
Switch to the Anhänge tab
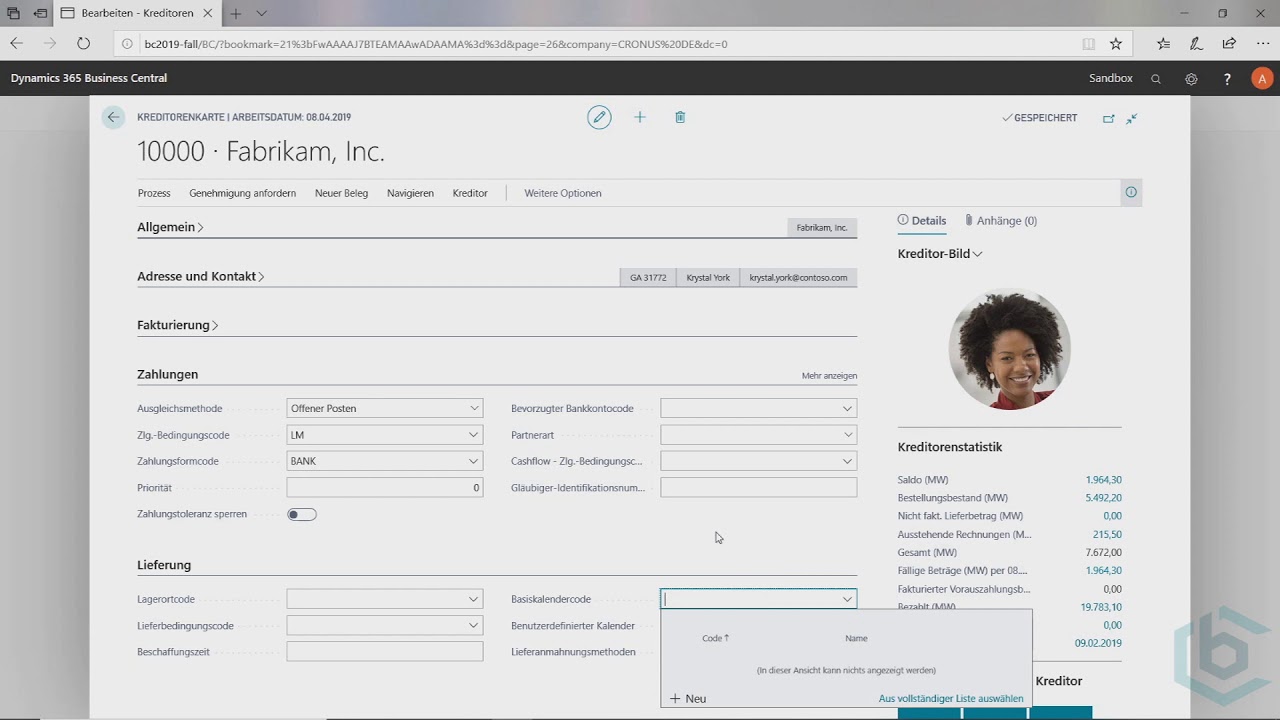(x=1000, y=220)
